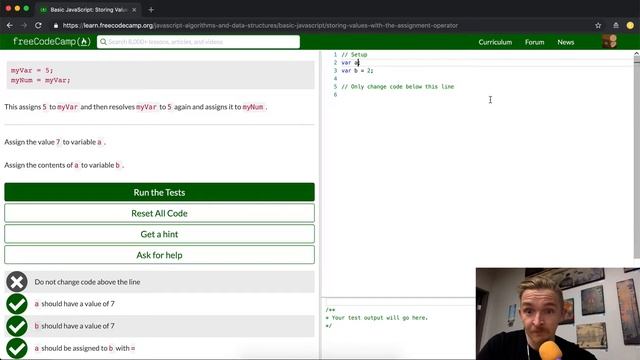This screenshot has width=640, height=360.
Task: Click the browser extension icon beside the star
Action: click(x=616, y=25)
